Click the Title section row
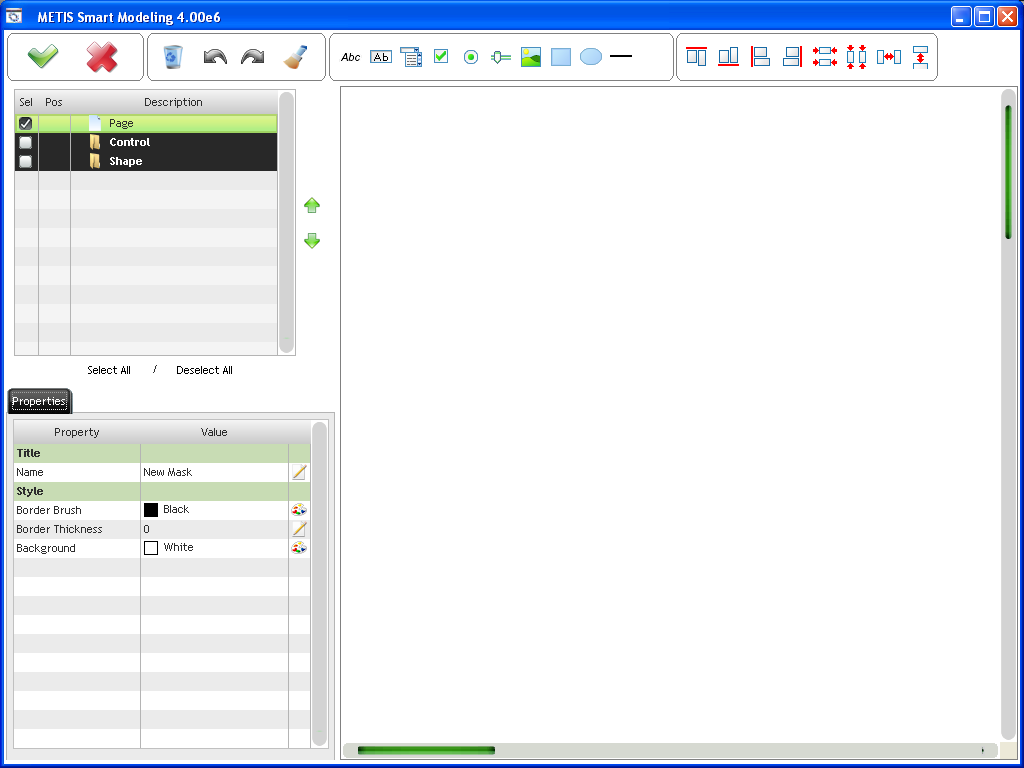The image size is (1024, 768). (x=162, y=453)
